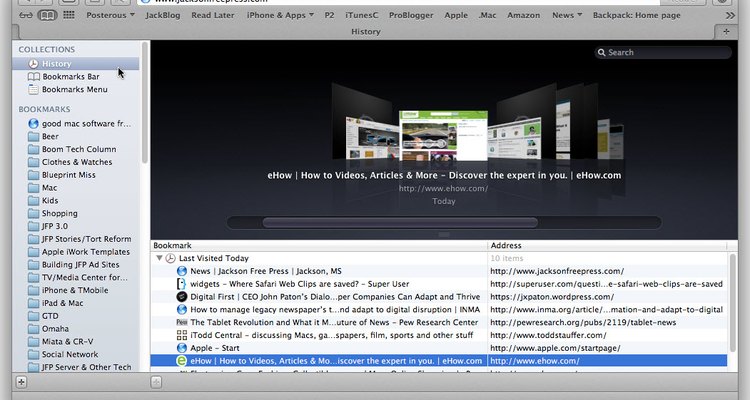This screenshot has height=400, width=750.
Task: Select the History tab
Action: pyautogui.click(x=366, y=32)
